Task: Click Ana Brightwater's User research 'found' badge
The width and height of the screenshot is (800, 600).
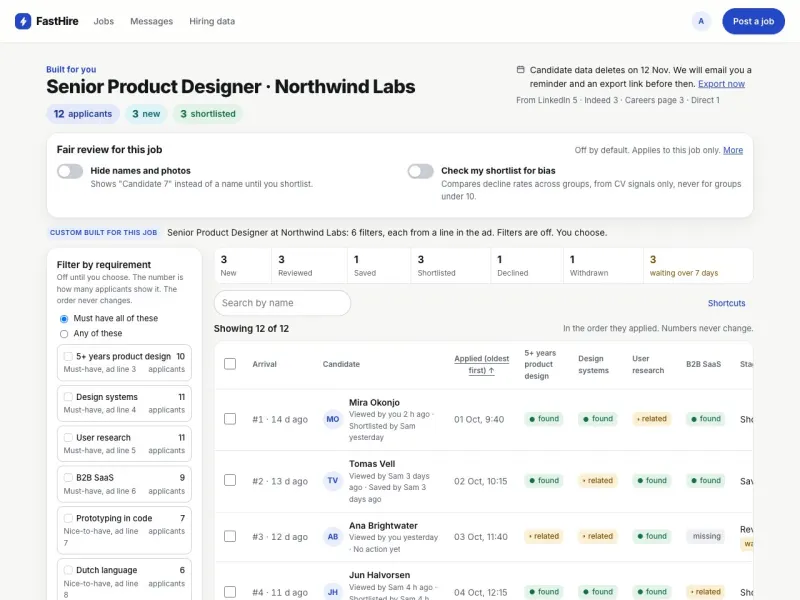Action: tap(651, 536)
